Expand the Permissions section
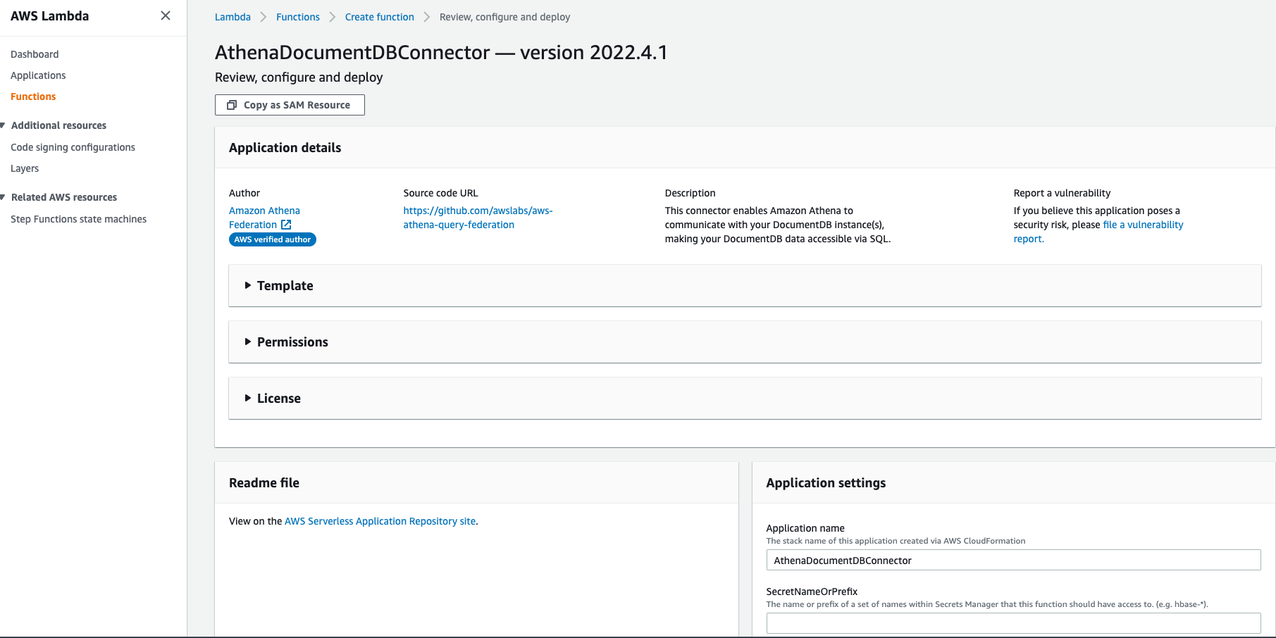1276x638 pixels. coord(248,342)
